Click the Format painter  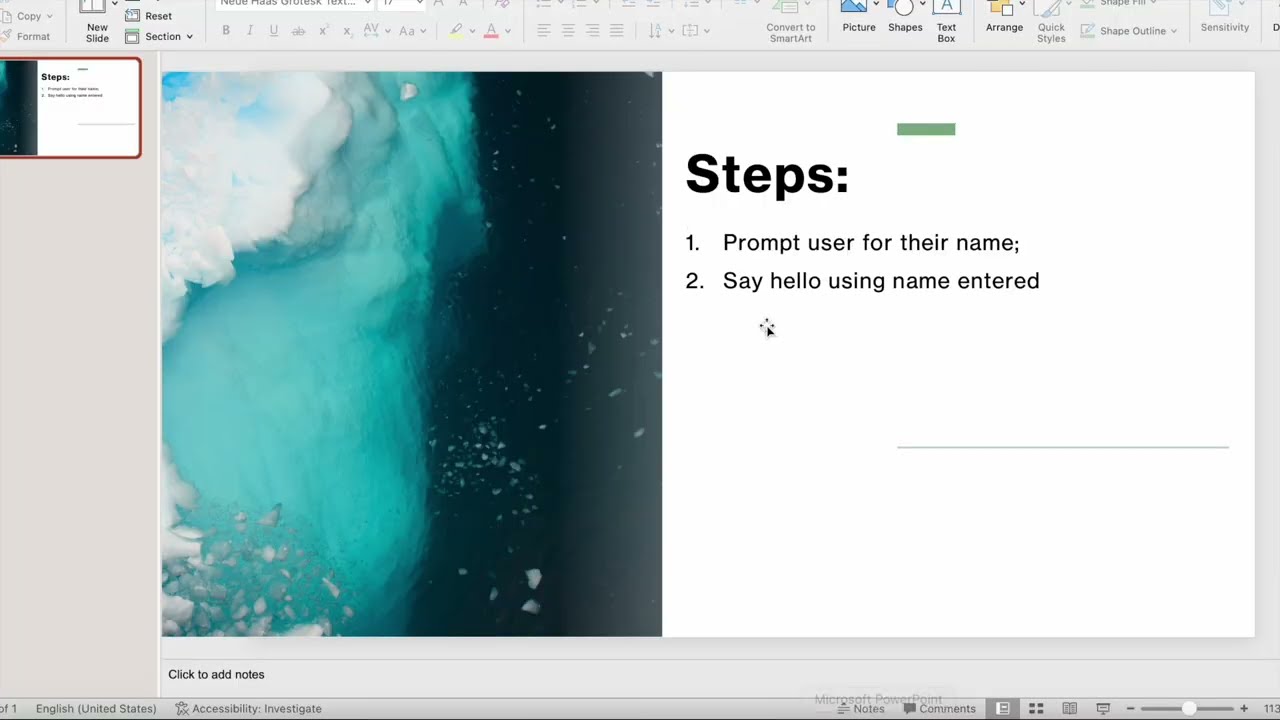pos(25,37)
